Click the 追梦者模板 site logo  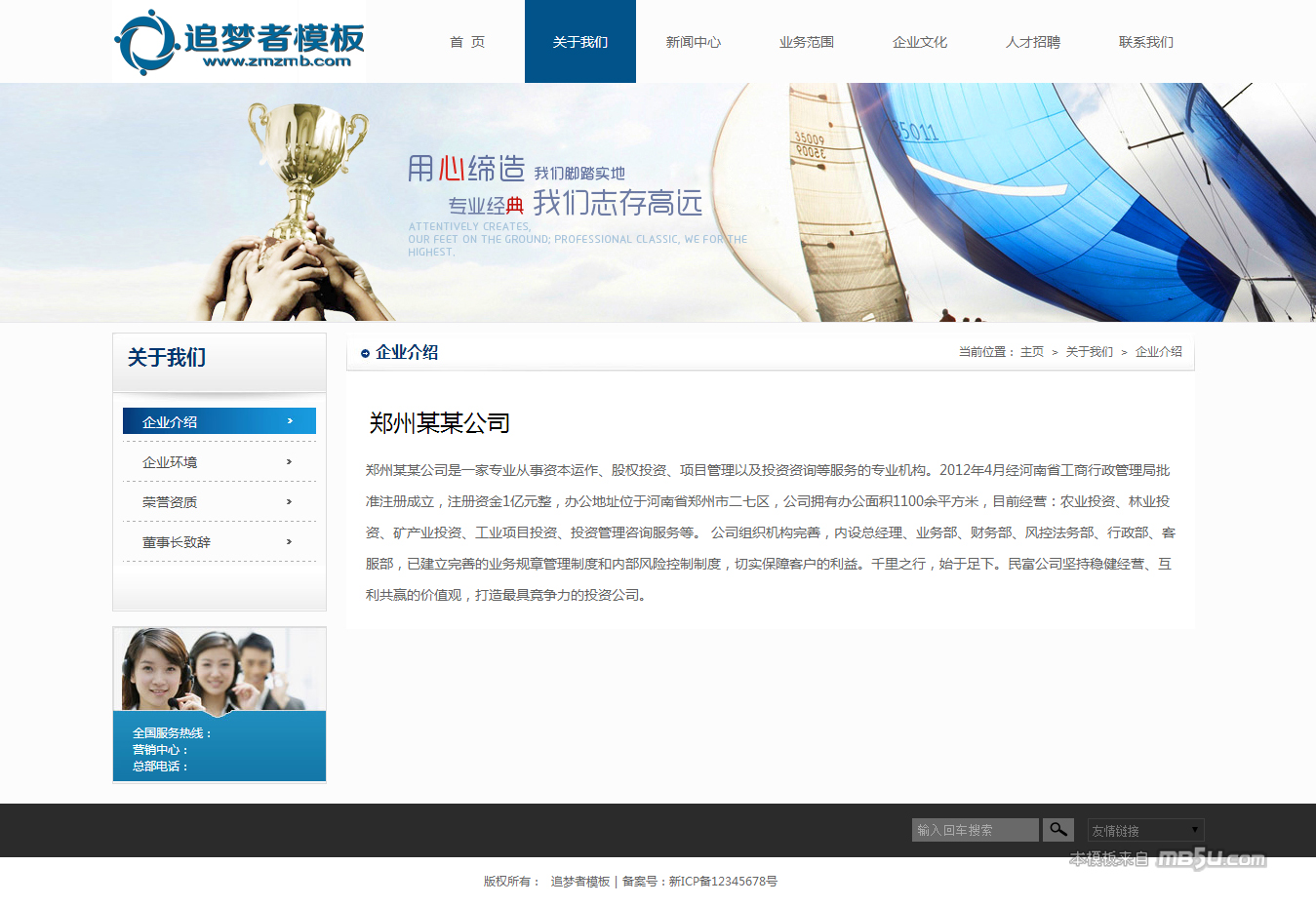tap(239, 42)
